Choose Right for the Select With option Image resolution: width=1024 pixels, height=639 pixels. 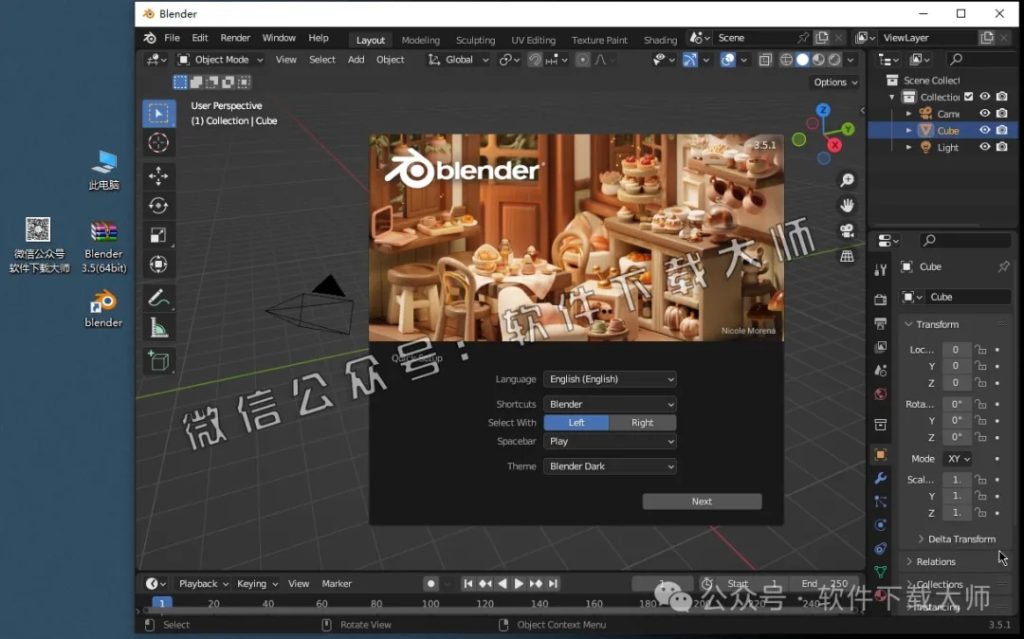point(643,422)
